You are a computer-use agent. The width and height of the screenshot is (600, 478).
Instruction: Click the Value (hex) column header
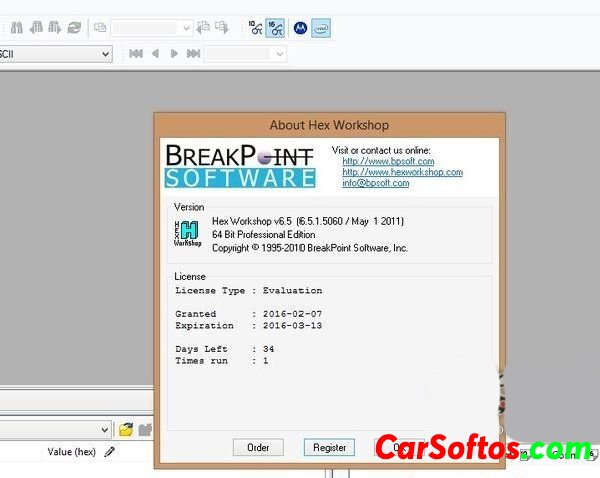coord(71,452)
